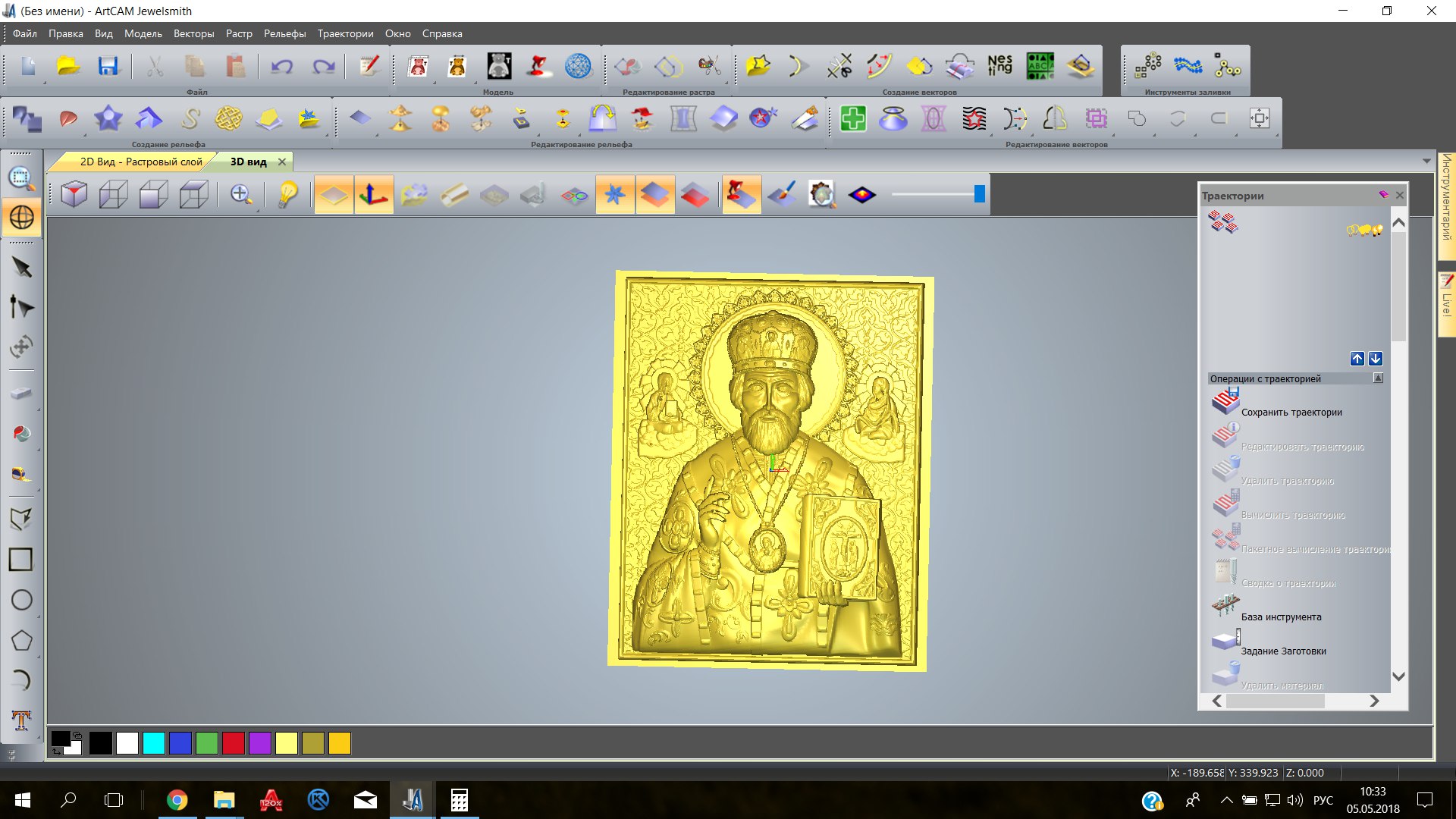1456x819 pixels.
Task: Select the draw ellipse tool
Action: [21, 600]
